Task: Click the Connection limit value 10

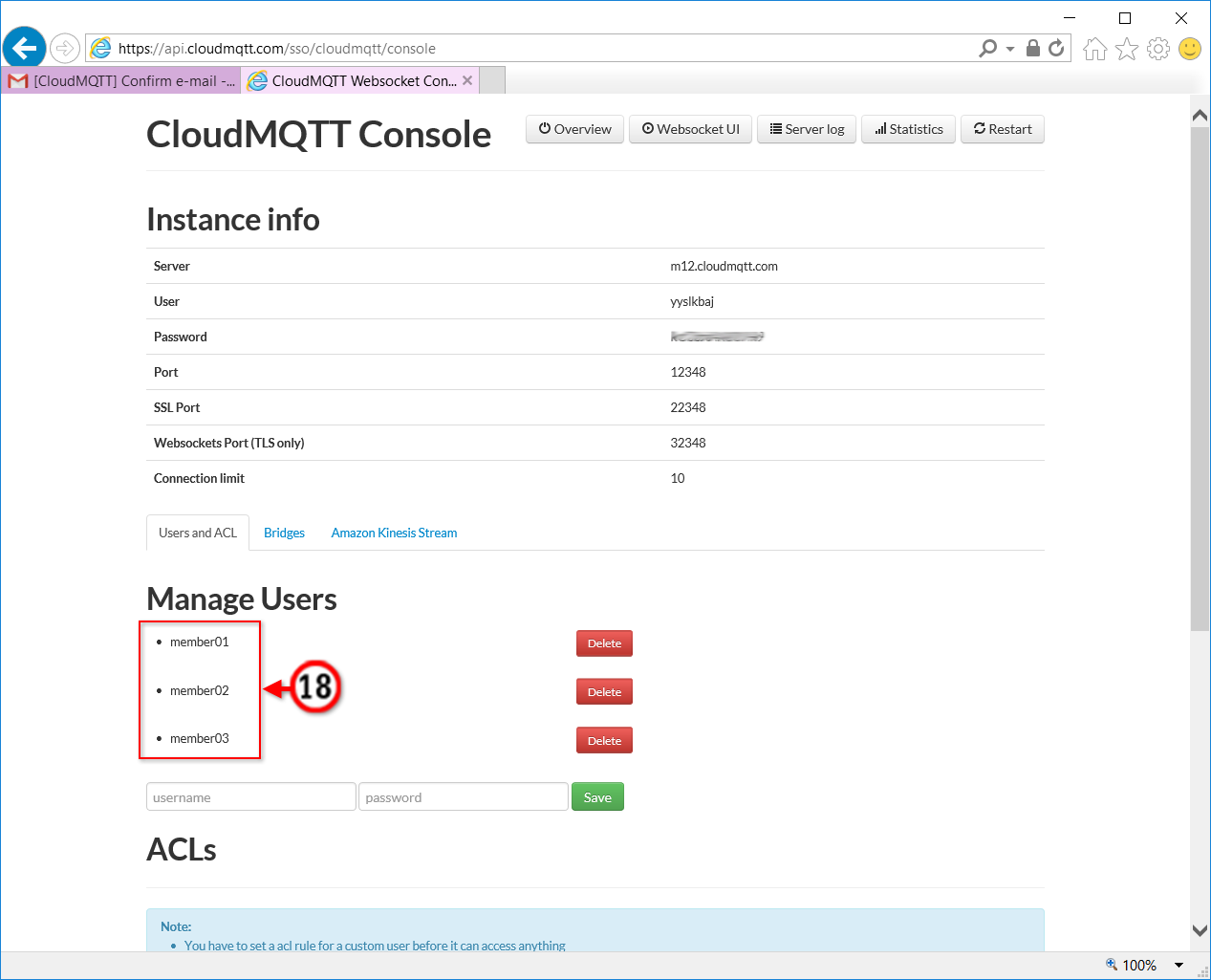Action: click(x=678, y=478)
